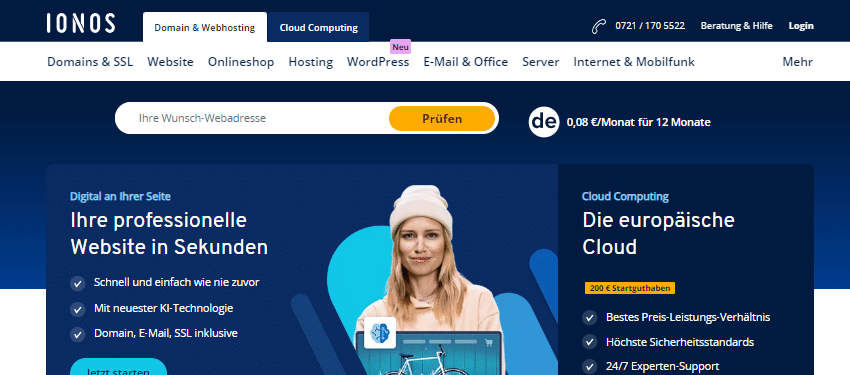
Task: Click checkmark beside 'Schnell und einfach wie nie zuvor'
Action: [78, 283]
